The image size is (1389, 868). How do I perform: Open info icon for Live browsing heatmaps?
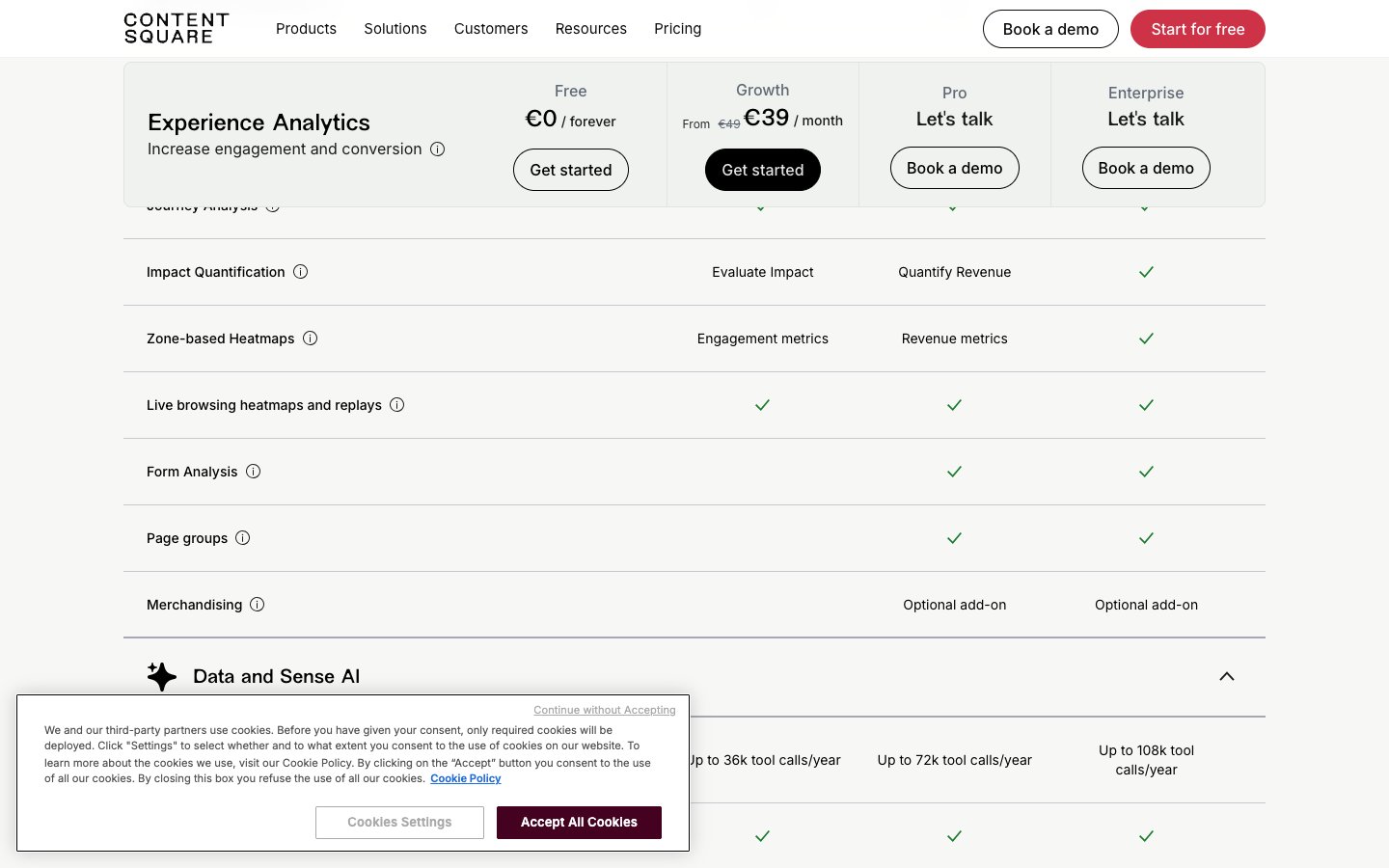tap(397, 405)
